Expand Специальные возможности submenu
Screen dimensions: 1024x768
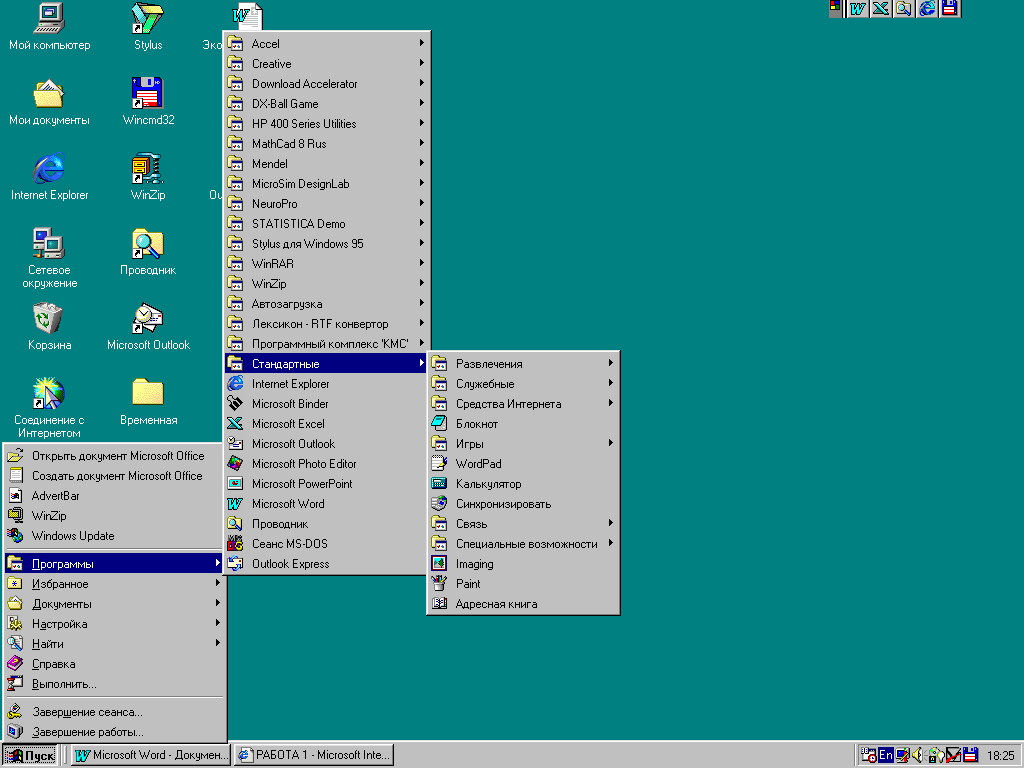pyautogui.click(x=523, y=544)
